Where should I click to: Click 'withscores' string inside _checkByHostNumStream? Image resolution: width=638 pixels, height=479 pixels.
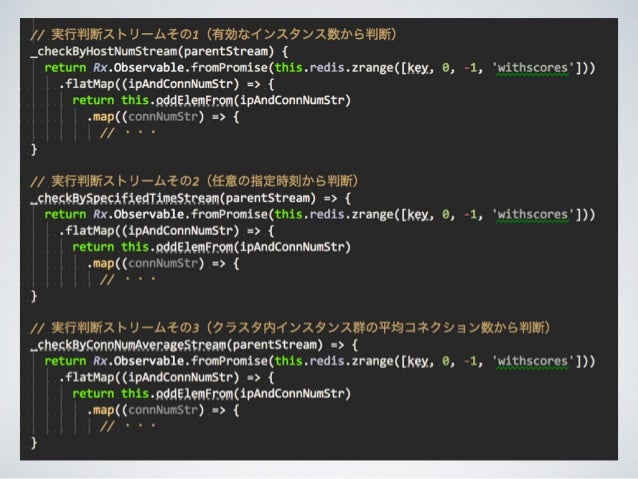533,68
